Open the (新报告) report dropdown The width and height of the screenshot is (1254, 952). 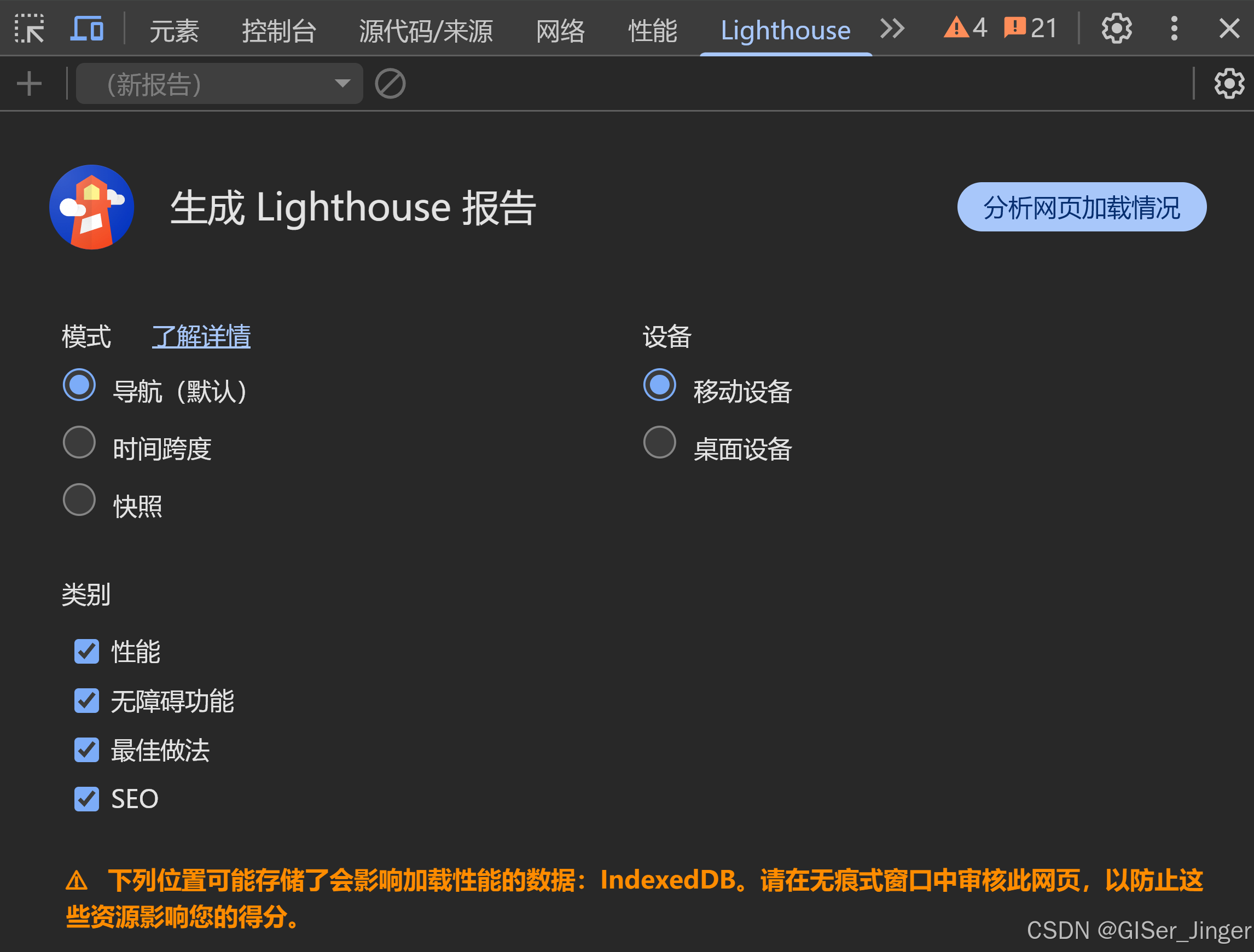tap(219, 84)
